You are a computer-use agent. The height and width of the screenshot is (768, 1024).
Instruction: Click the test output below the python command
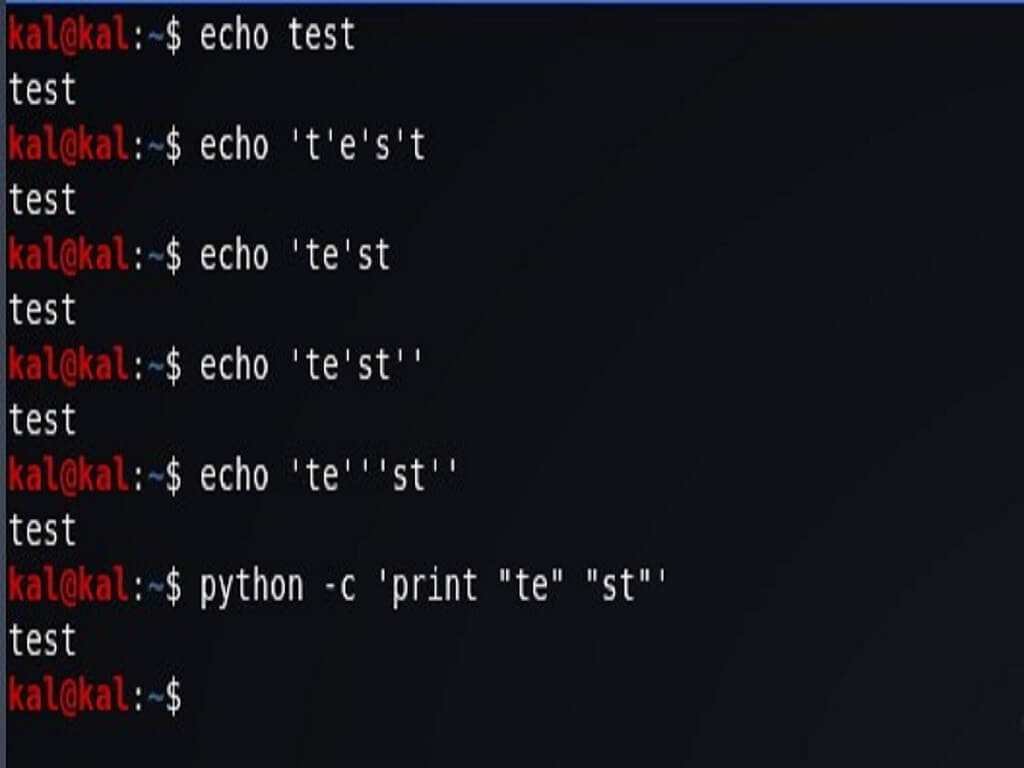[42, 641]
